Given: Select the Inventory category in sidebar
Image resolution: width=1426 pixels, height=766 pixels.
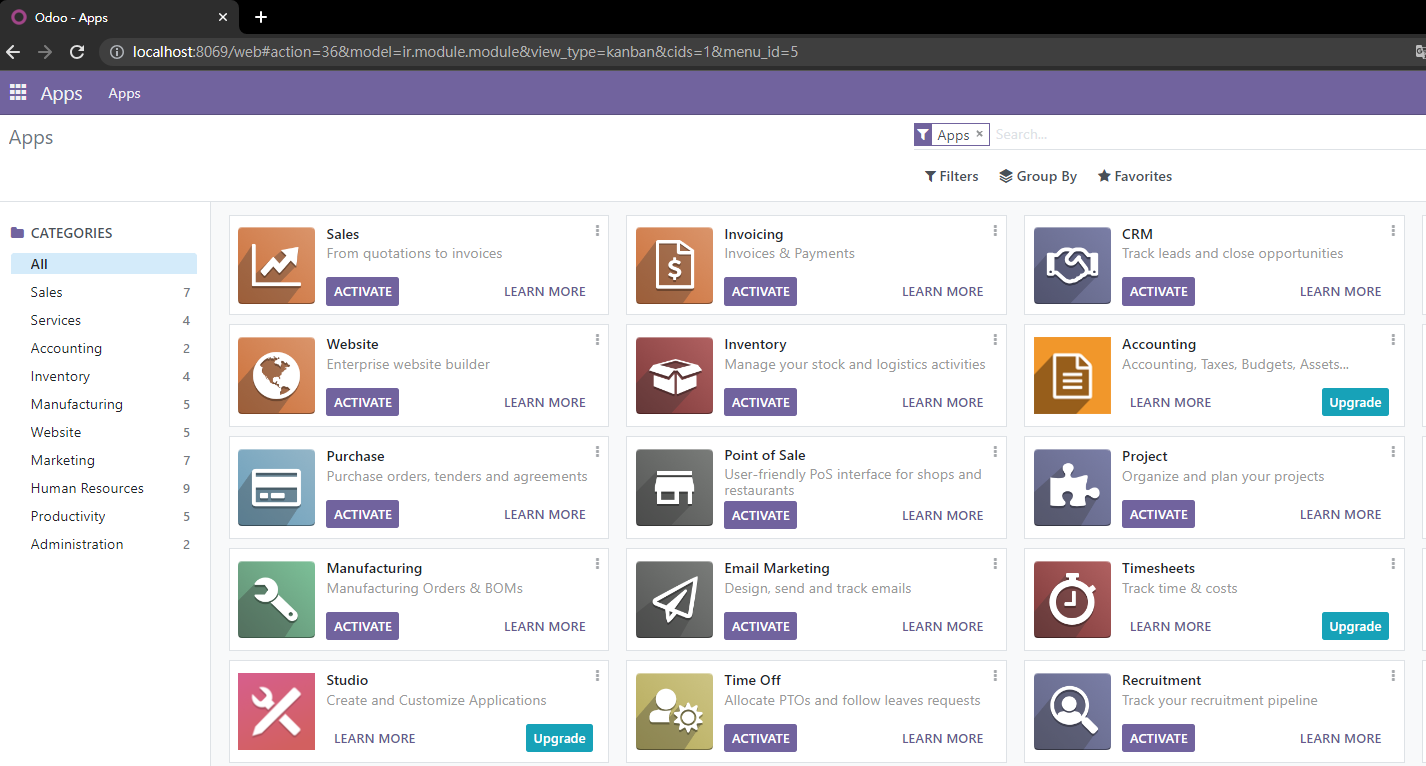Looking at the screenshot, I should pos(104,376).
